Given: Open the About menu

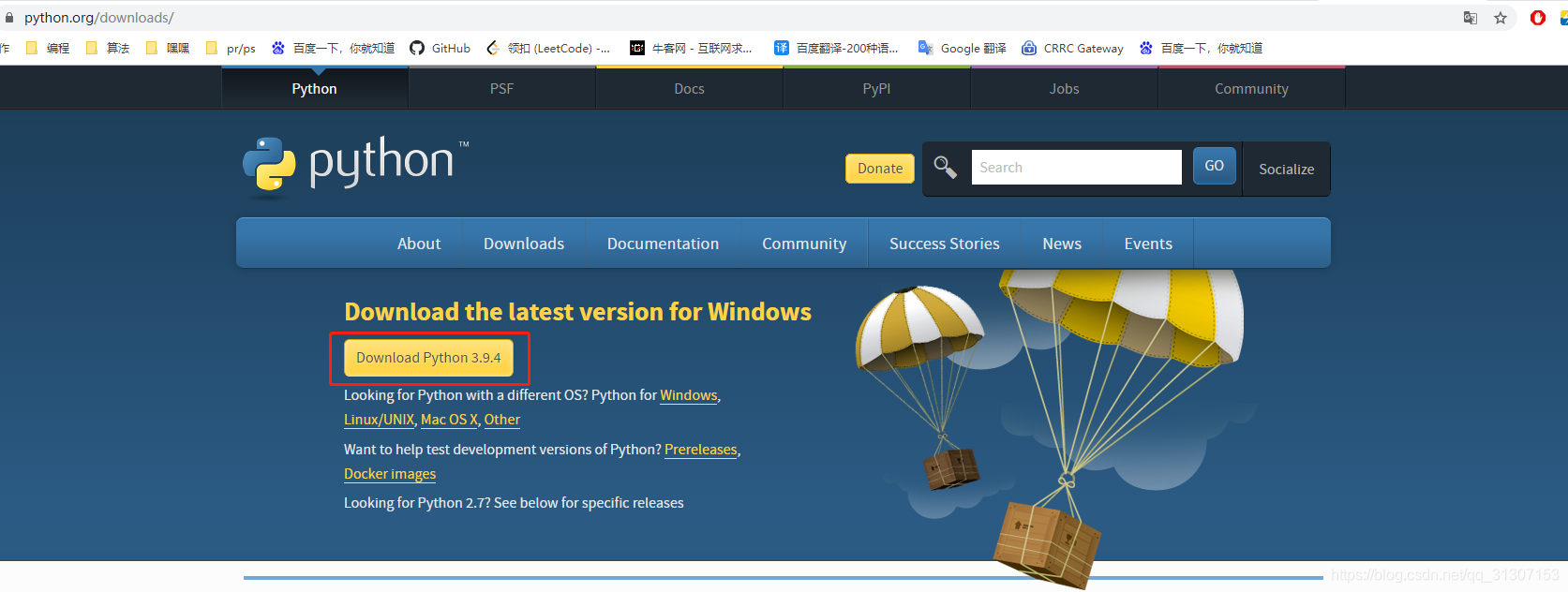Looking at the screenshot, I should [419, 244].
